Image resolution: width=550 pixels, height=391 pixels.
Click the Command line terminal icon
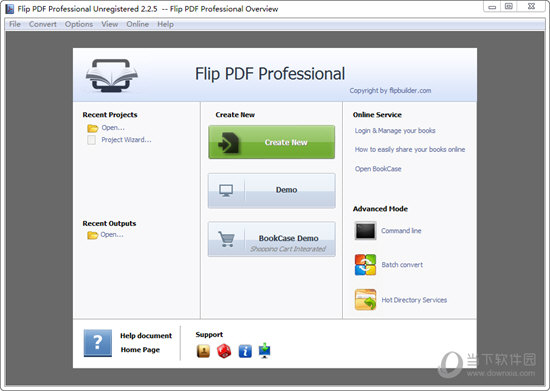(x=365, y=231)
